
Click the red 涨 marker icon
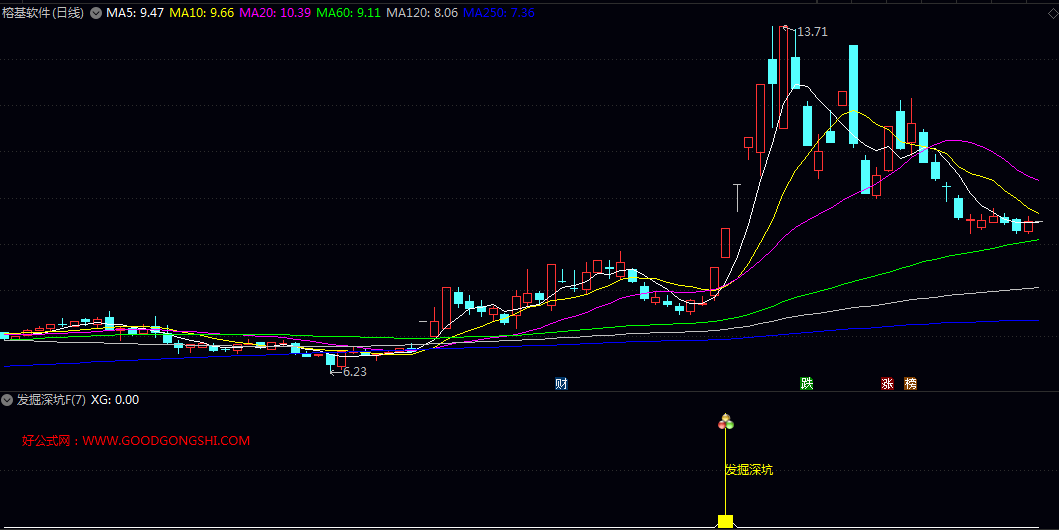click(x=887, y=384)
